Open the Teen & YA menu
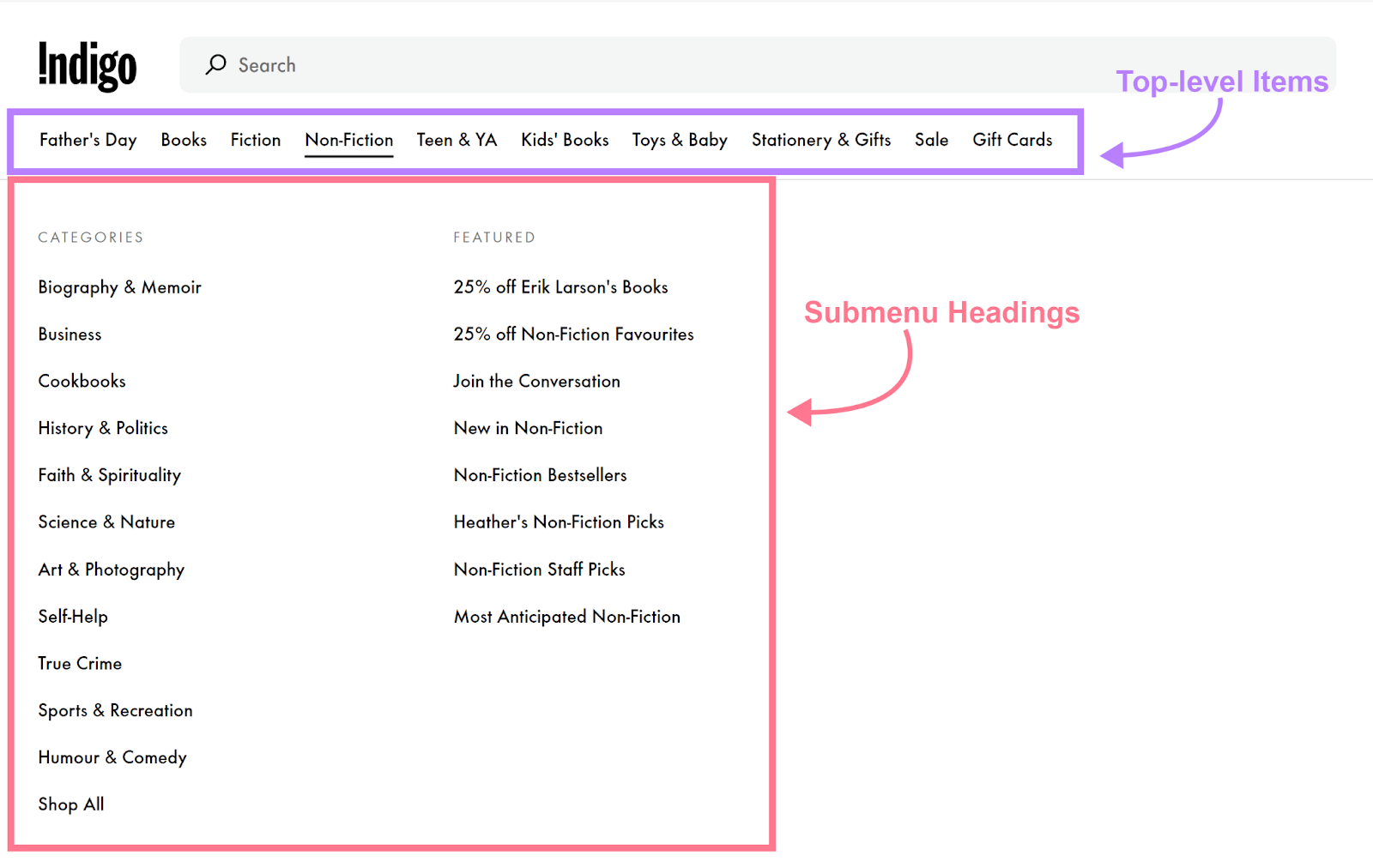This screenshot has width=1373, height=868. coord(457,140)
